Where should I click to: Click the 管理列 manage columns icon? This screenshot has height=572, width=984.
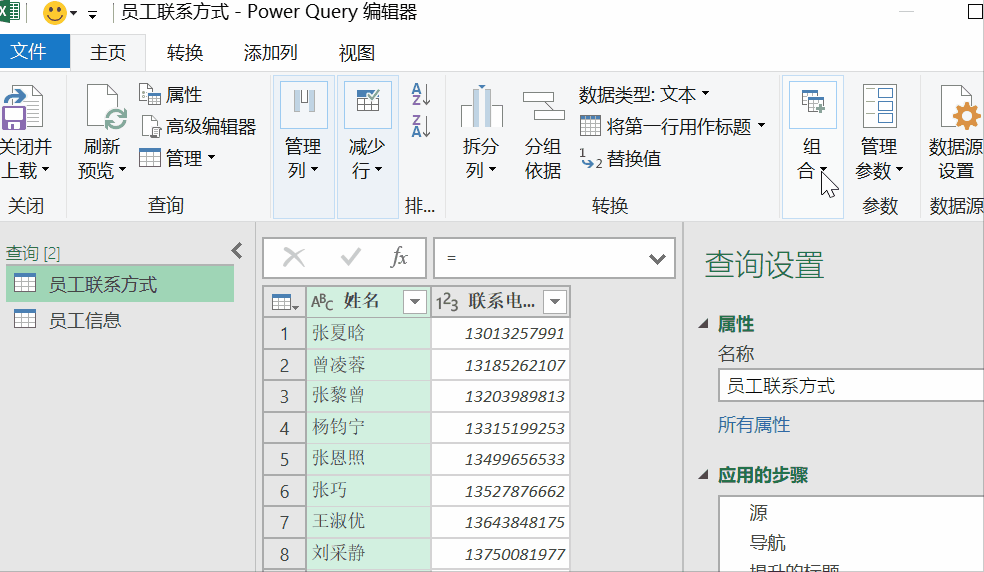click(304, 104)
